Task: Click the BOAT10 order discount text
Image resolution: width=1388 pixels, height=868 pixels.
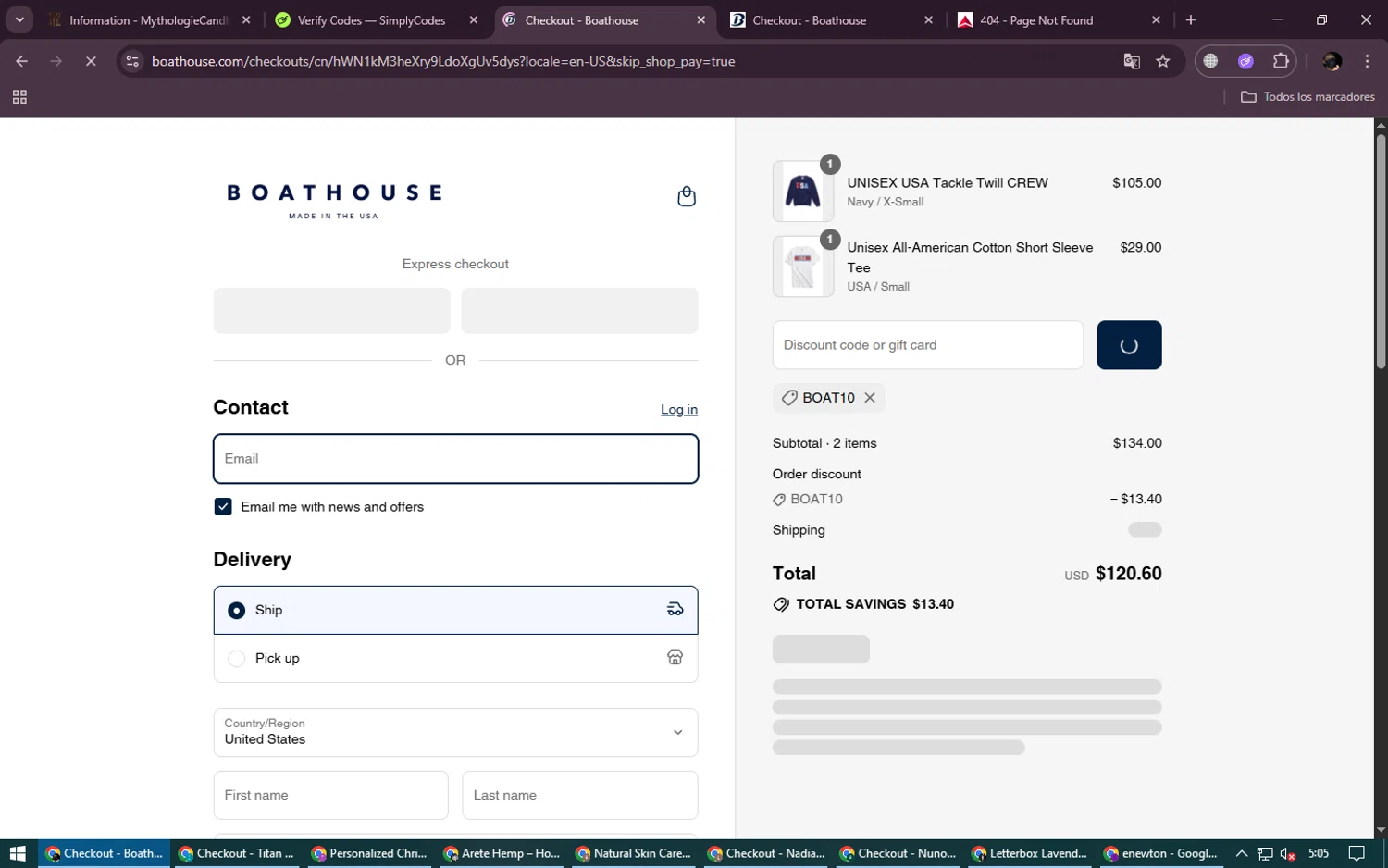Action: tap(816, 499)
